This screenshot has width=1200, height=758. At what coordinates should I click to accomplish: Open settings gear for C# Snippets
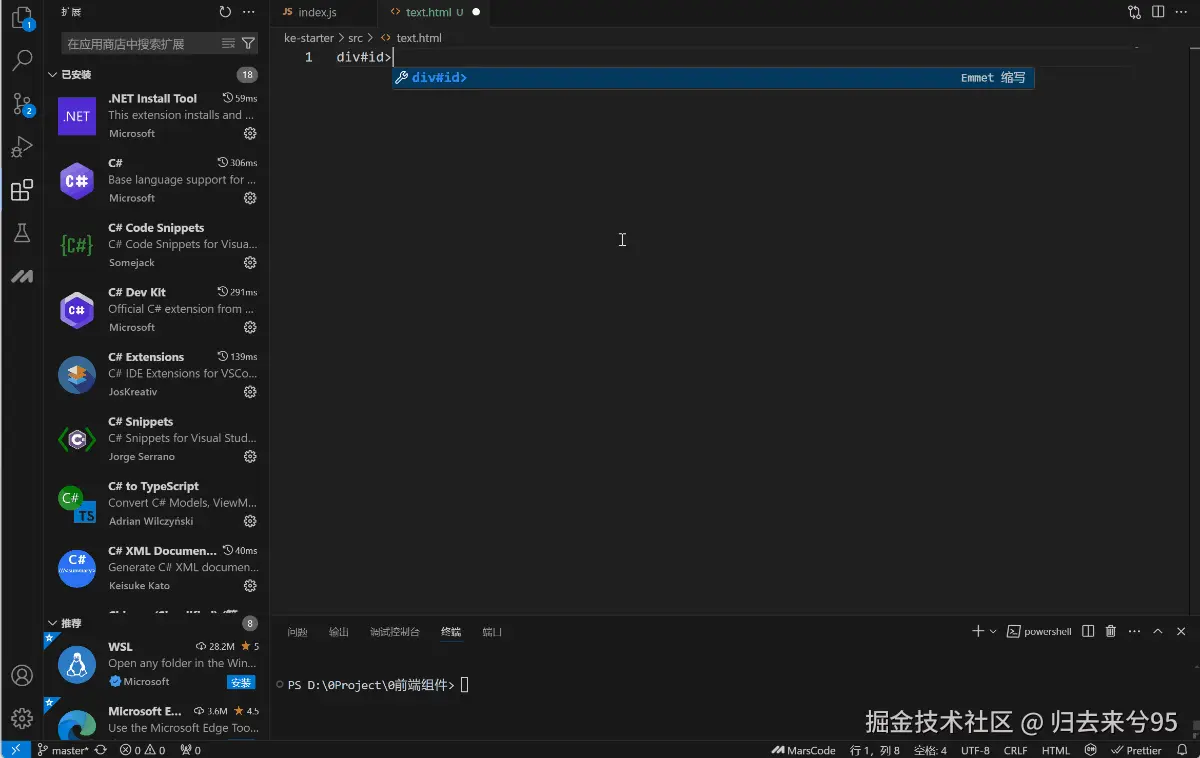pos(250,457)
